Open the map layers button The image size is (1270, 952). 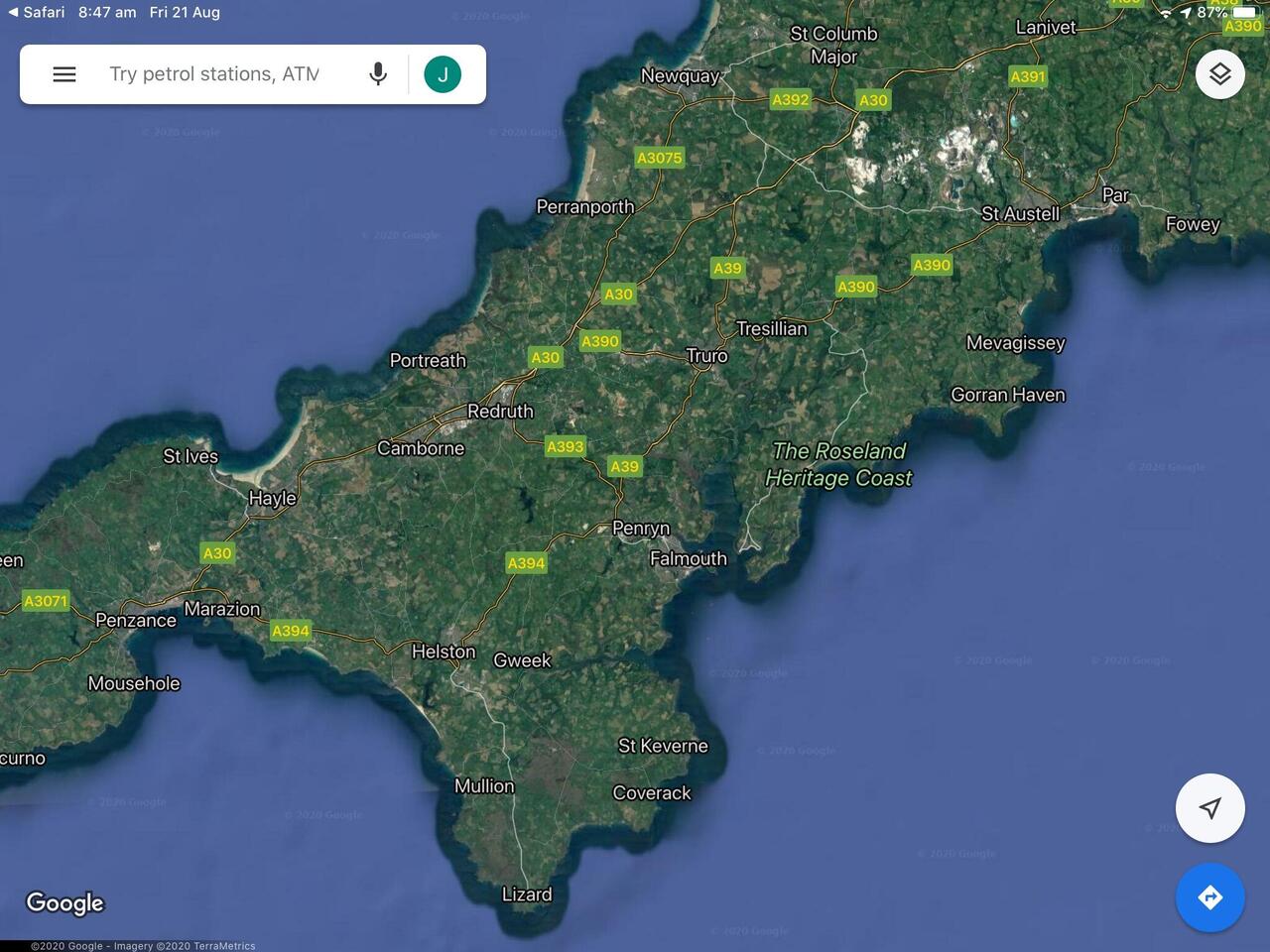point(1219,74)
